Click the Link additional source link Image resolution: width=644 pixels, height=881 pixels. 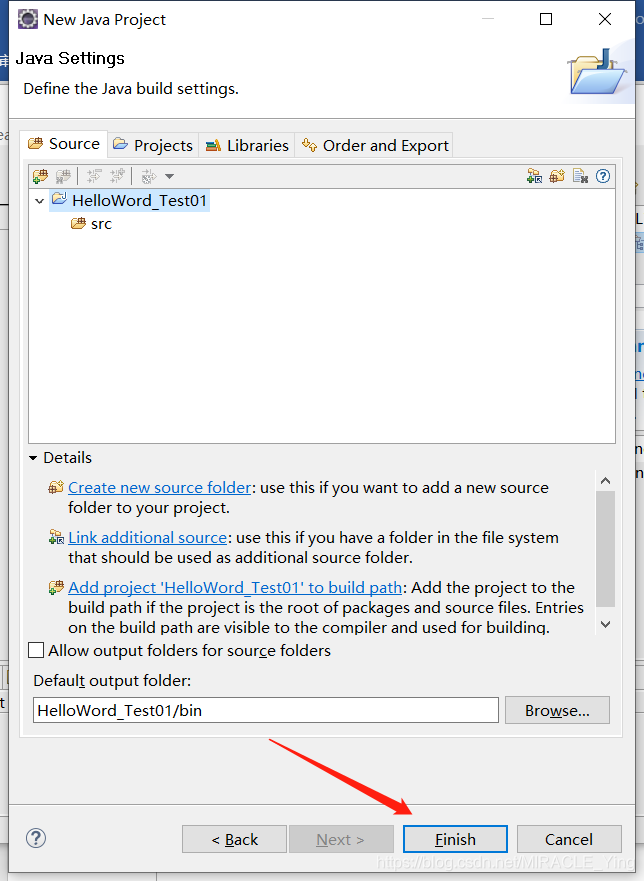148,538
